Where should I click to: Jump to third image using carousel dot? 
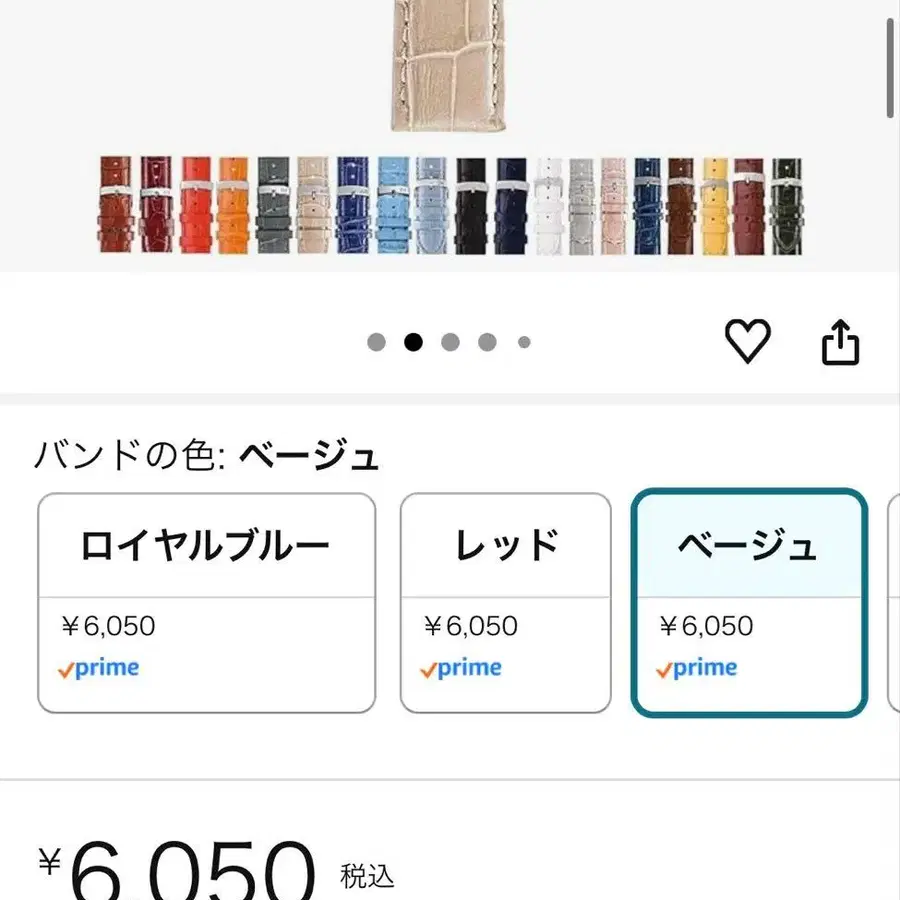coord(450,342)
